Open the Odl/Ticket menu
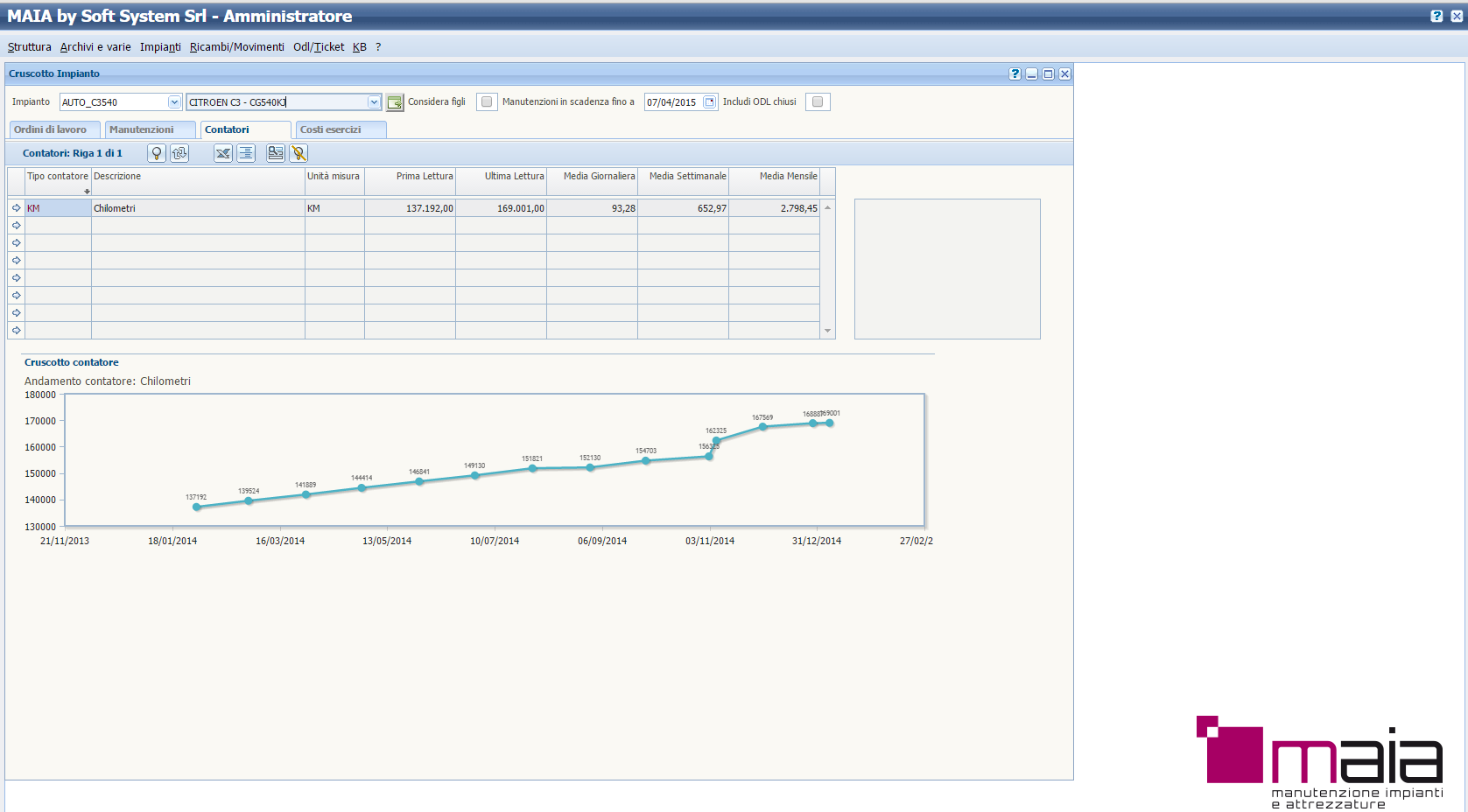 click(x=319, y=47)
